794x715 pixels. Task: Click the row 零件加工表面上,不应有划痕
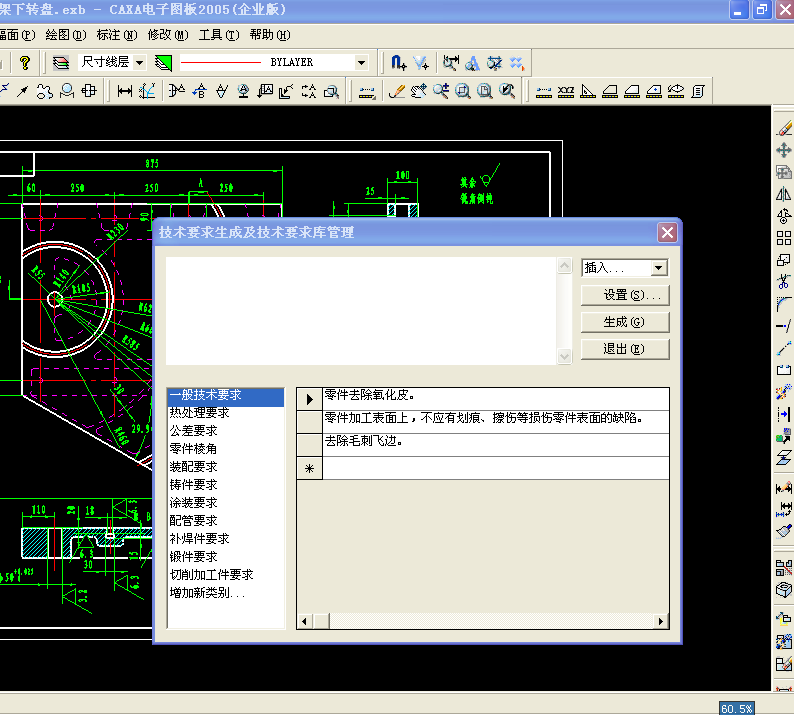click(496, 422)
